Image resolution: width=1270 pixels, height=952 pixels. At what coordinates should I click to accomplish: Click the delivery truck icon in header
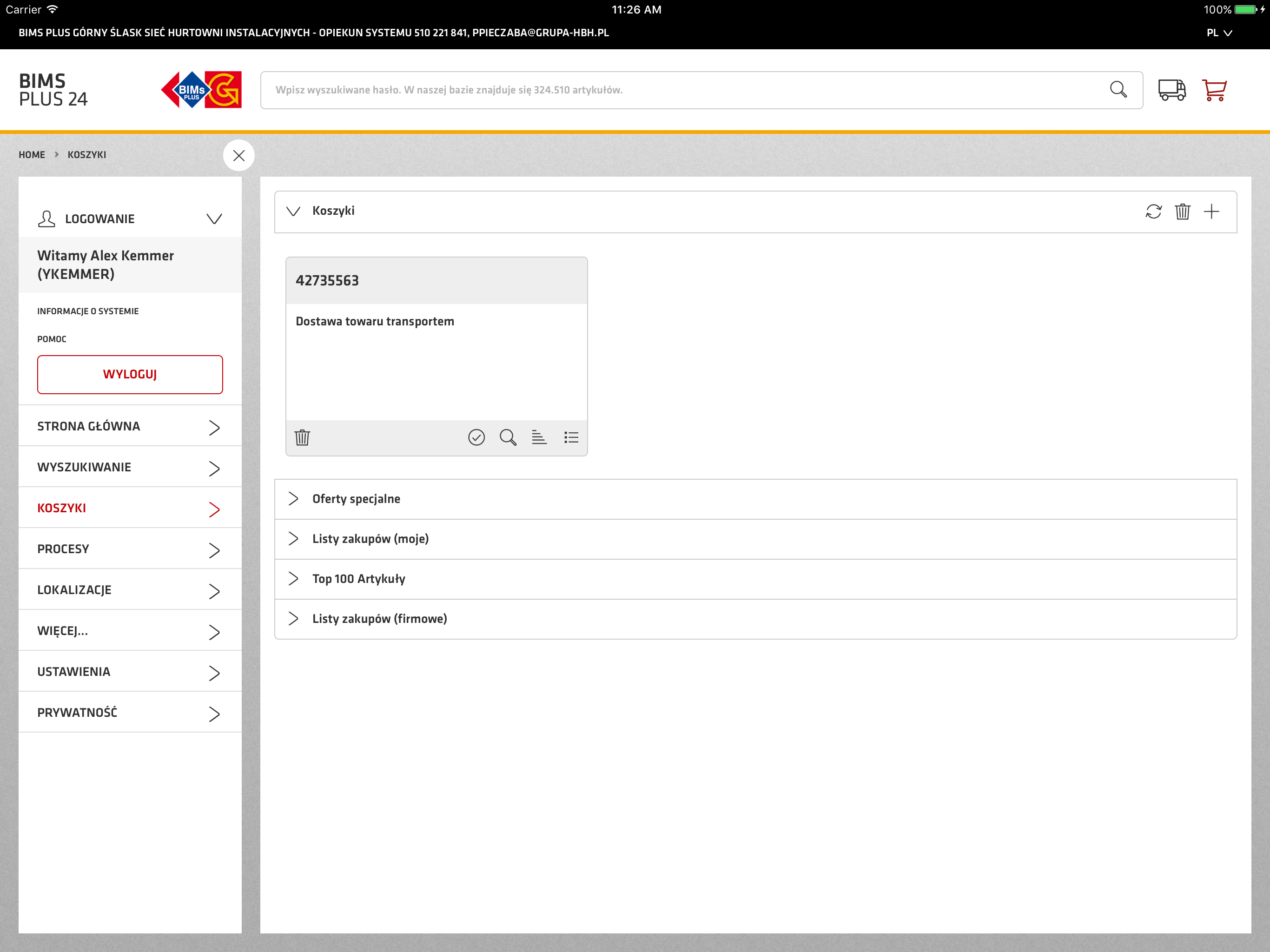pyautogui.click(x=1171, y=90)
